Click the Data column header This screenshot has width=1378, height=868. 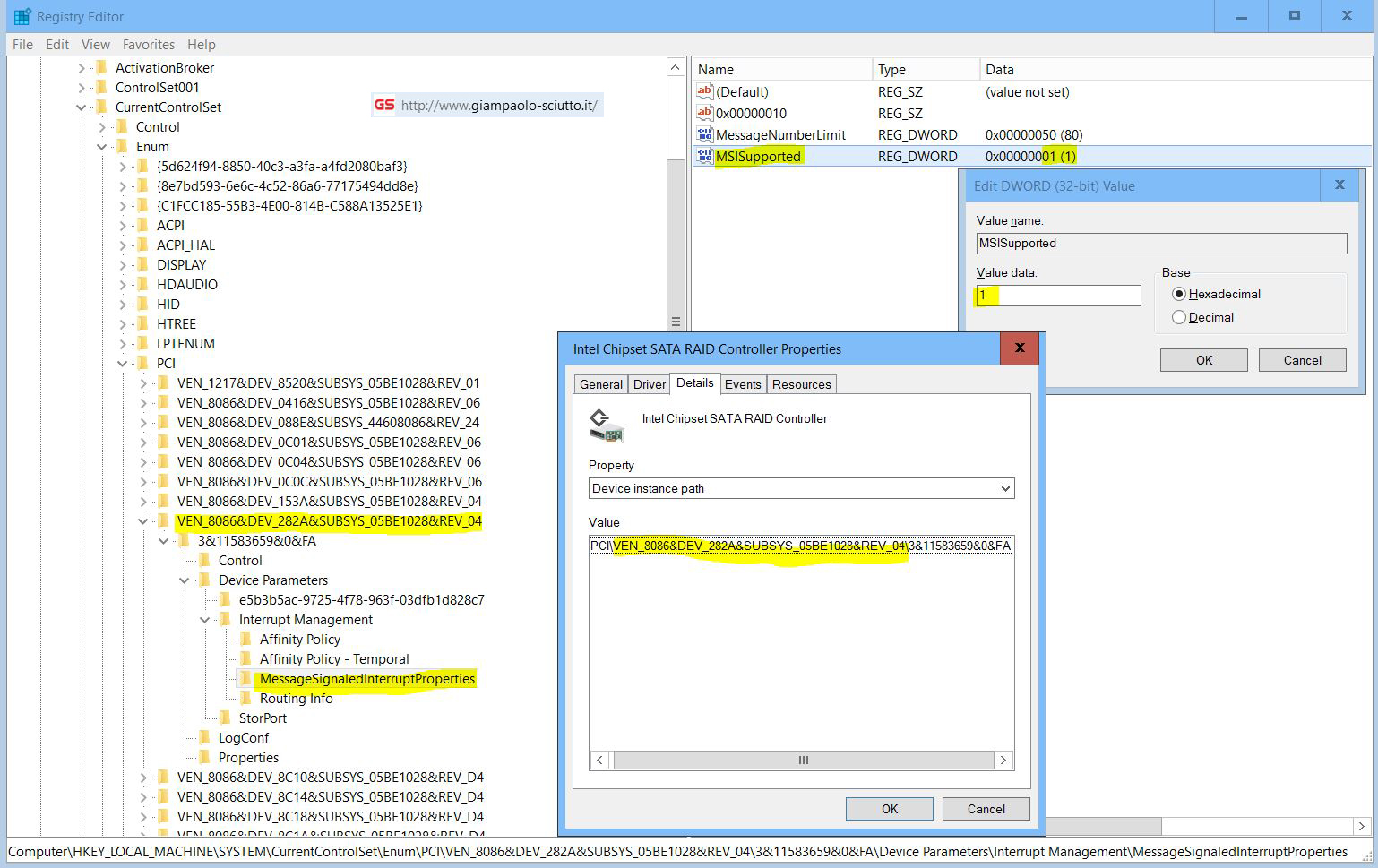click(x=1176, y=69)
